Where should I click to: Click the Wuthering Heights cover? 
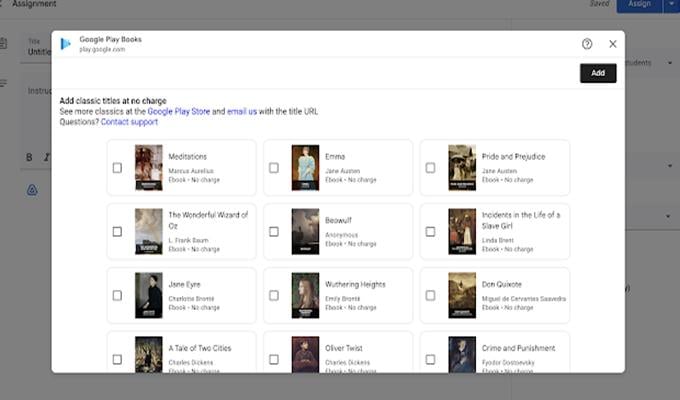(305, 295)
